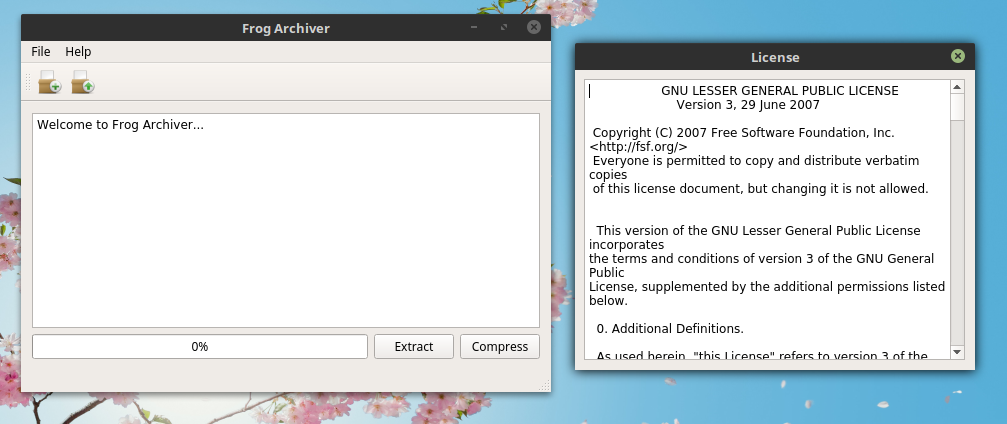Viewport: 1007px width, 424px height.
Task: Click the License window vertical scrollbar thumb
Action: (x=957, y=107)
